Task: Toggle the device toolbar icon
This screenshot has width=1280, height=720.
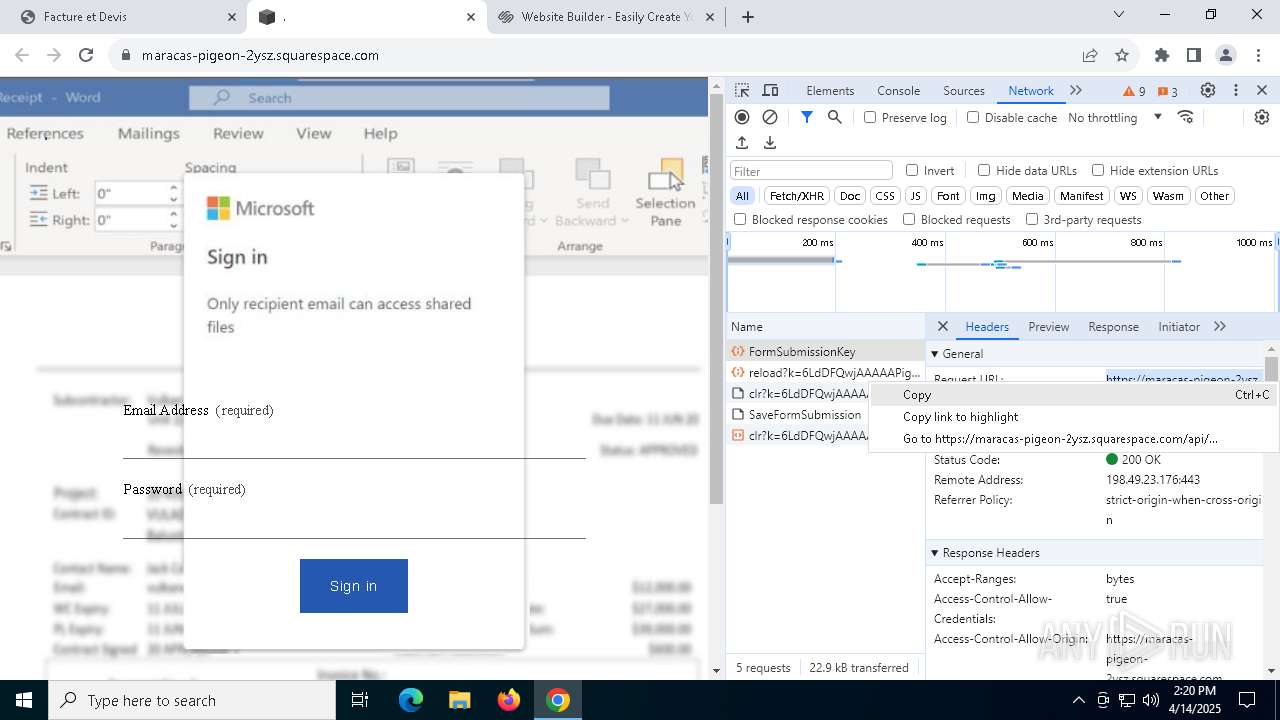Action: coord(770,90)
